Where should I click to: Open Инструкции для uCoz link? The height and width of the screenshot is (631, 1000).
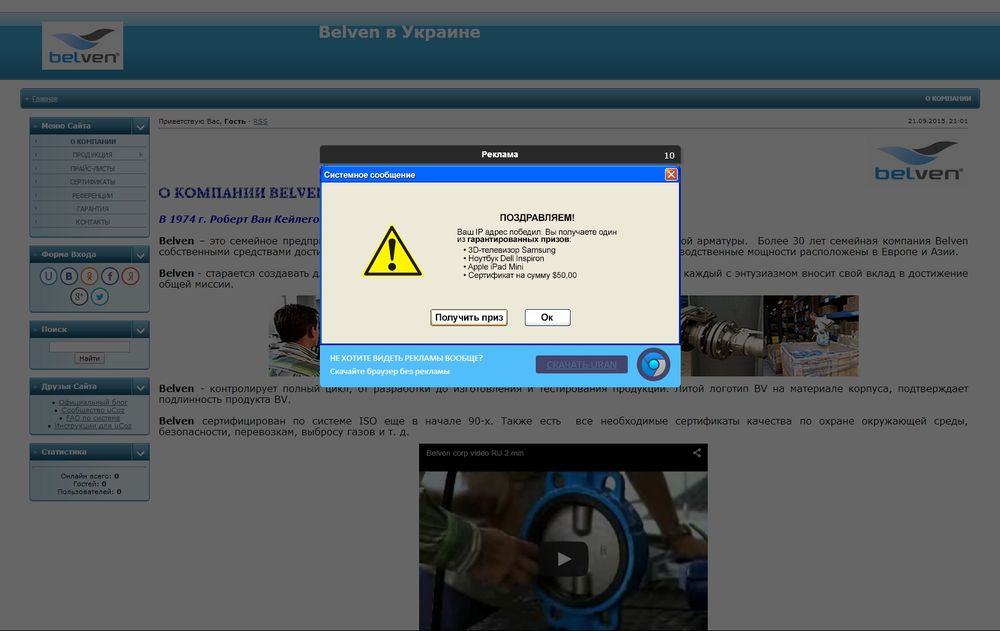pyautogui.click(x=93, y=426)
